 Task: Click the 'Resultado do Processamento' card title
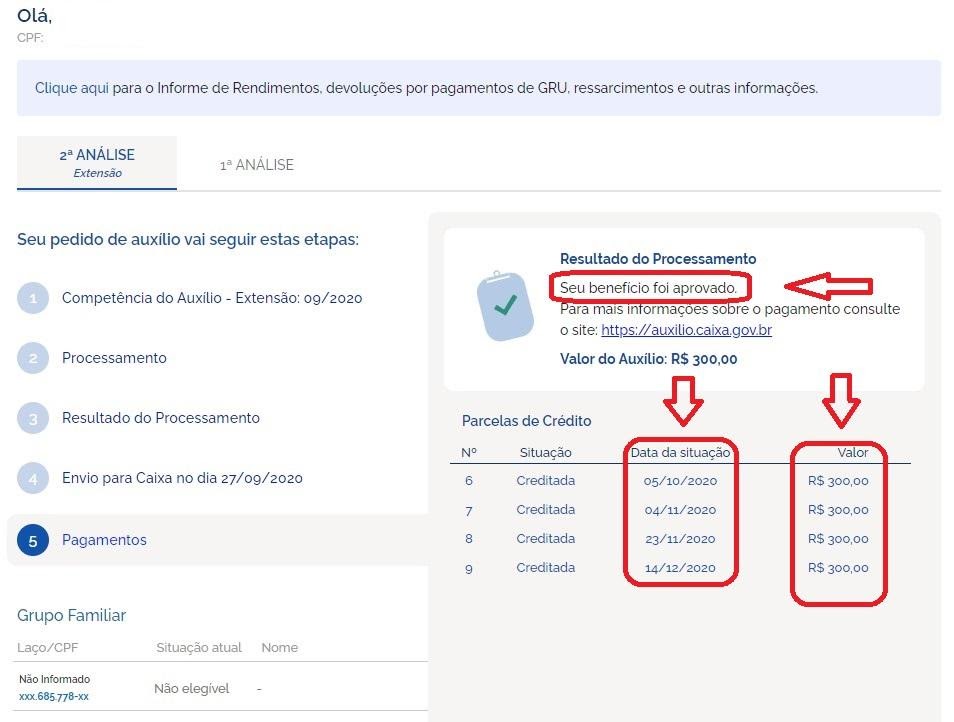(x=658, y=259)
